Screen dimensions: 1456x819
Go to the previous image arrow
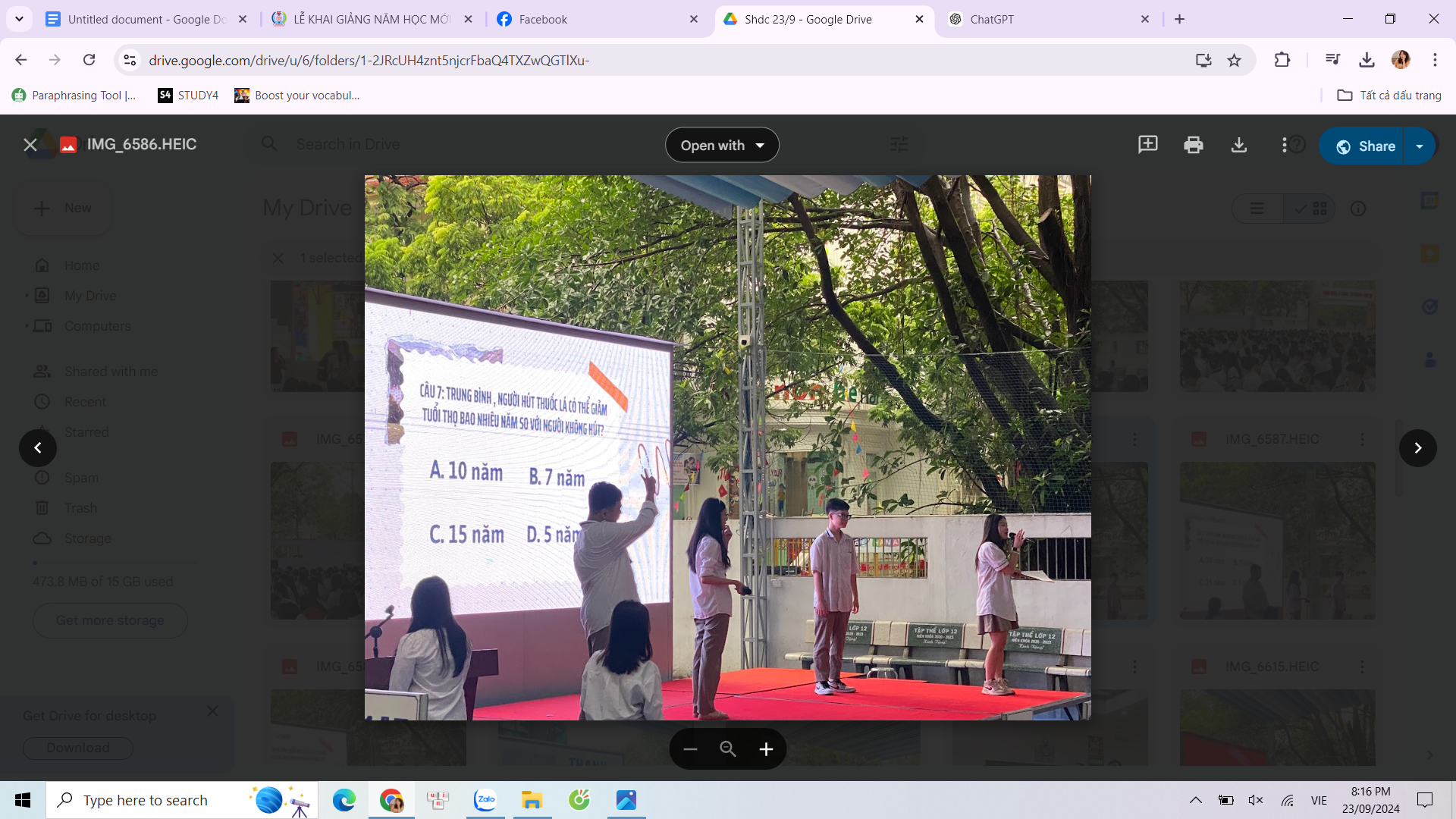(x=38, y=448)
